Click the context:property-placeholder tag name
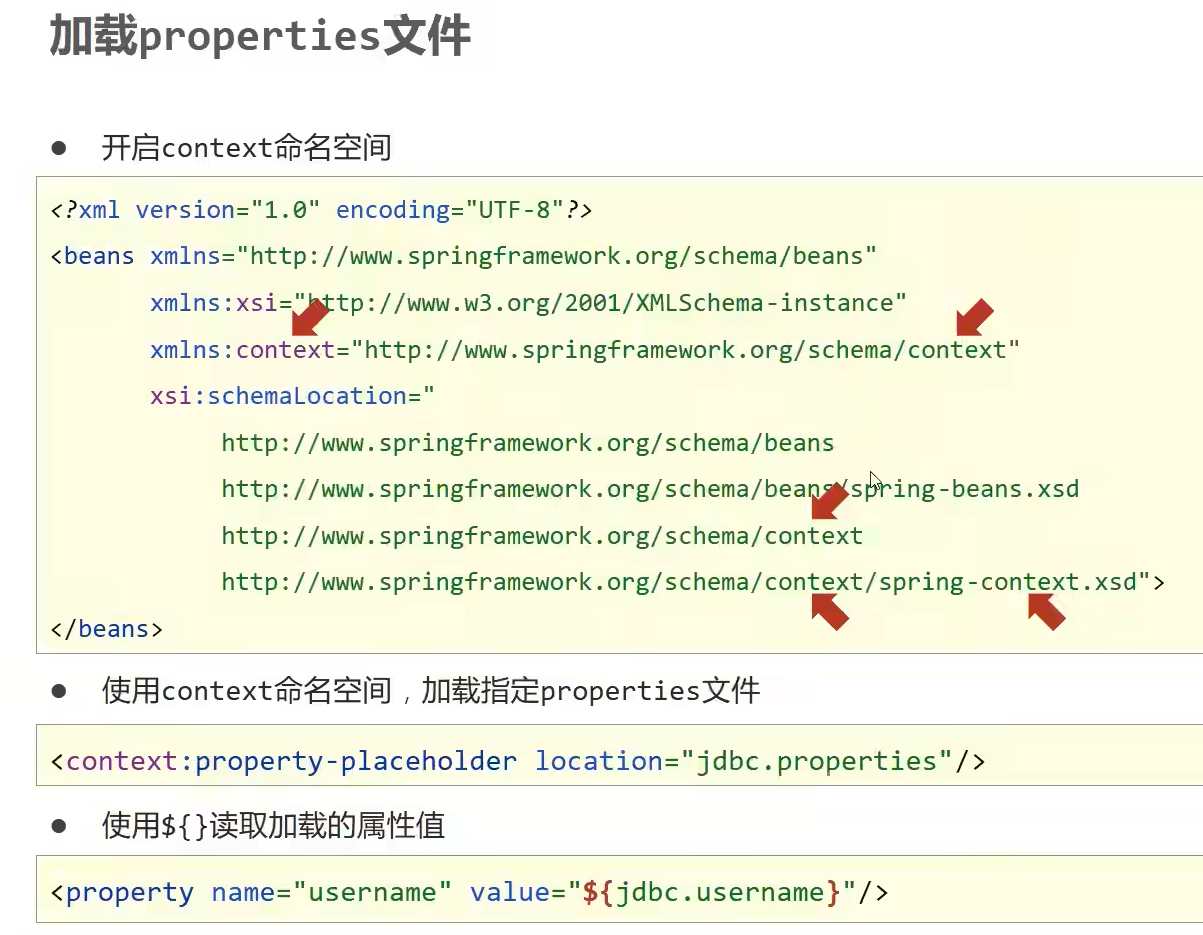Screen dimensions: 1203x935 (x=291, y=761)
